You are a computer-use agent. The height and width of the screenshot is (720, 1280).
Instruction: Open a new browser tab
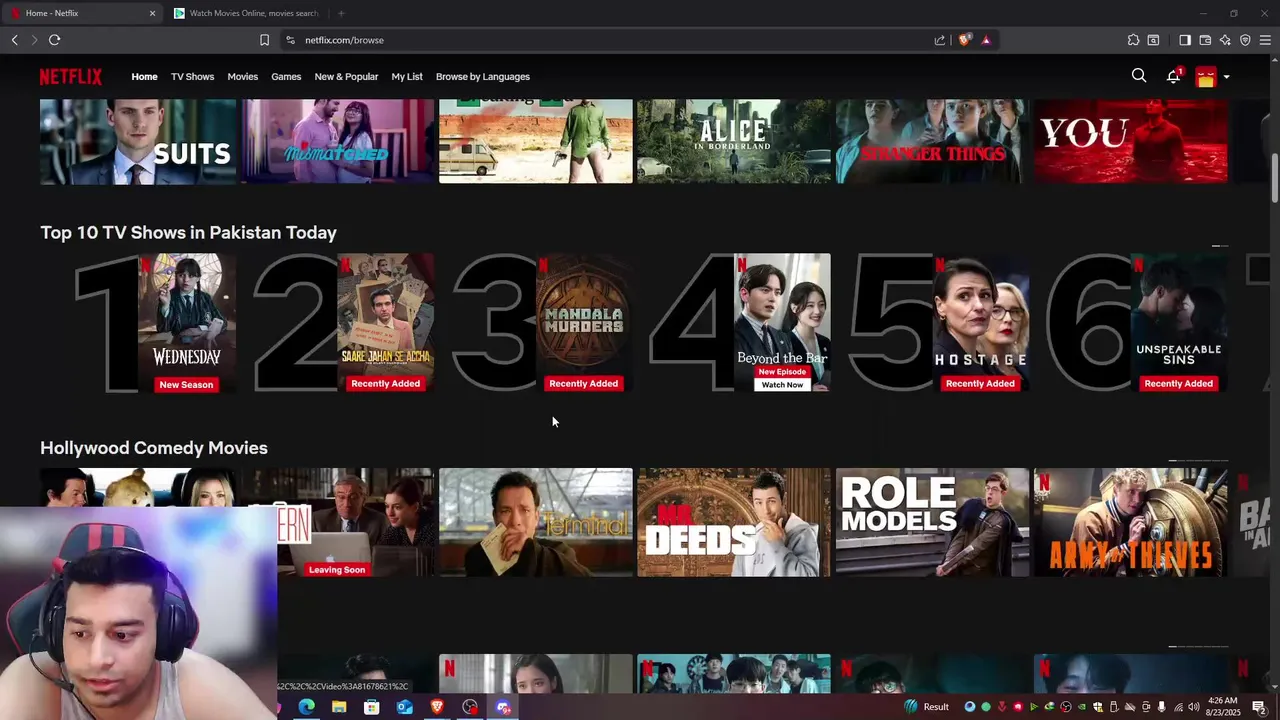tap(341, 13)
